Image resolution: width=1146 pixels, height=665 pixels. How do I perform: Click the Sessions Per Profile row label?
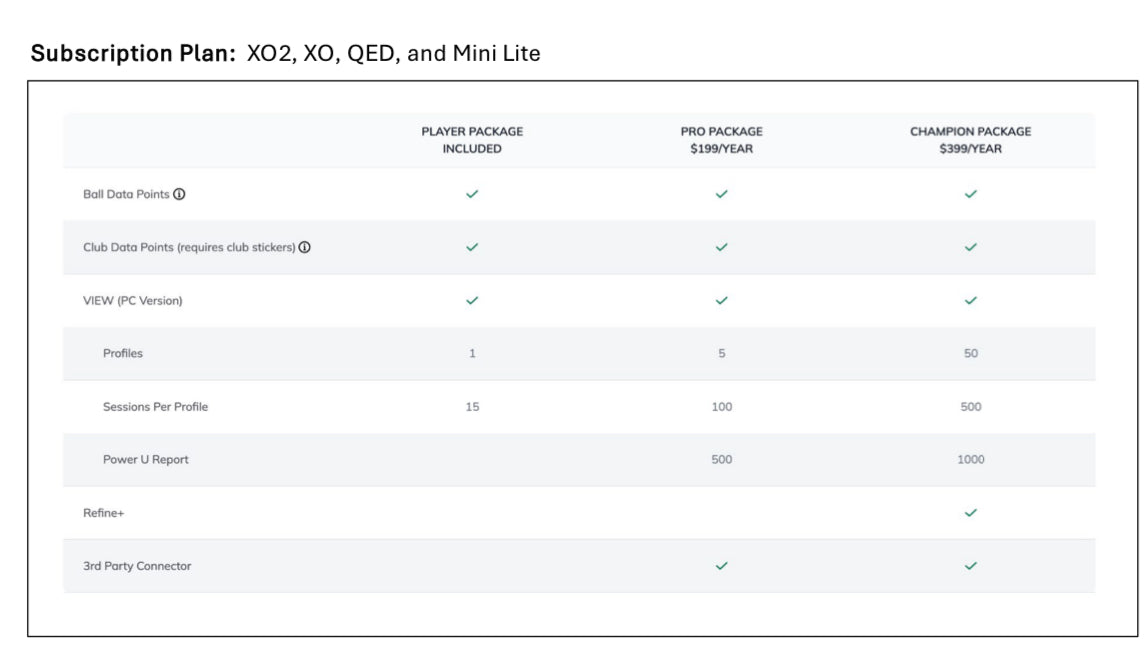coord(155,407)
